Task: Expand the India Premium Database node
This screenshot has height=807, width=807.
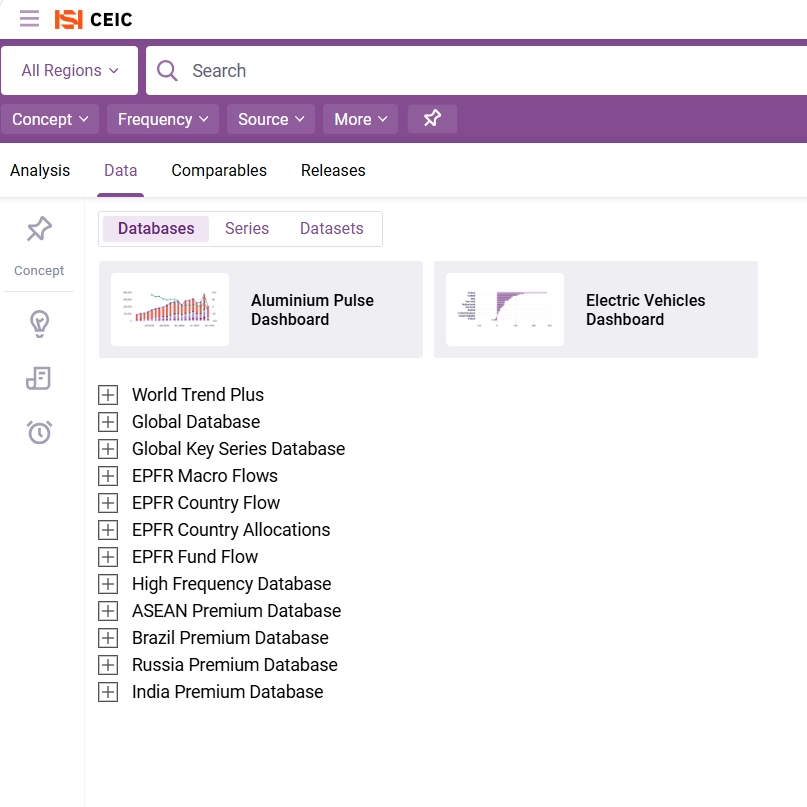Action: click(108, 692)
